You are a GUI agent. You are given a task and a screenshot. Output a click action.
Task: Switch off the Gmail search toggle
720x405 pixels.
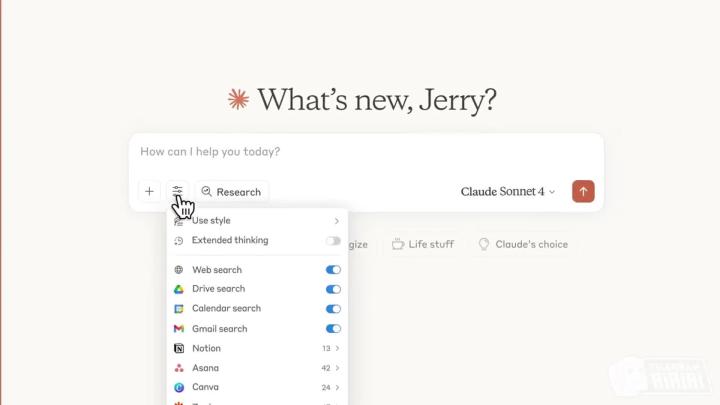[x=333, y=329]
